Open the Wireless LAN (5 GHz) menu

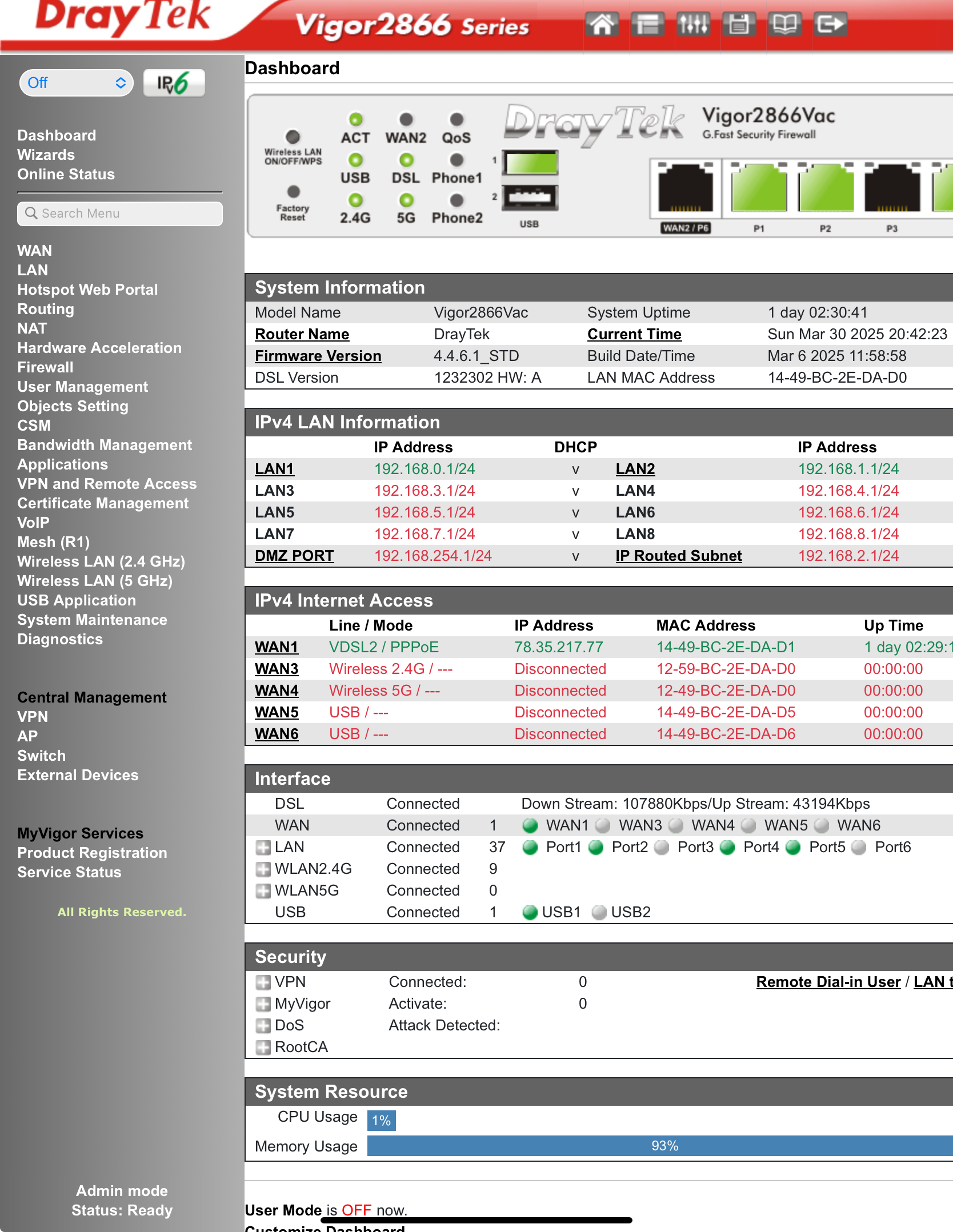click(x=95, y=581)
